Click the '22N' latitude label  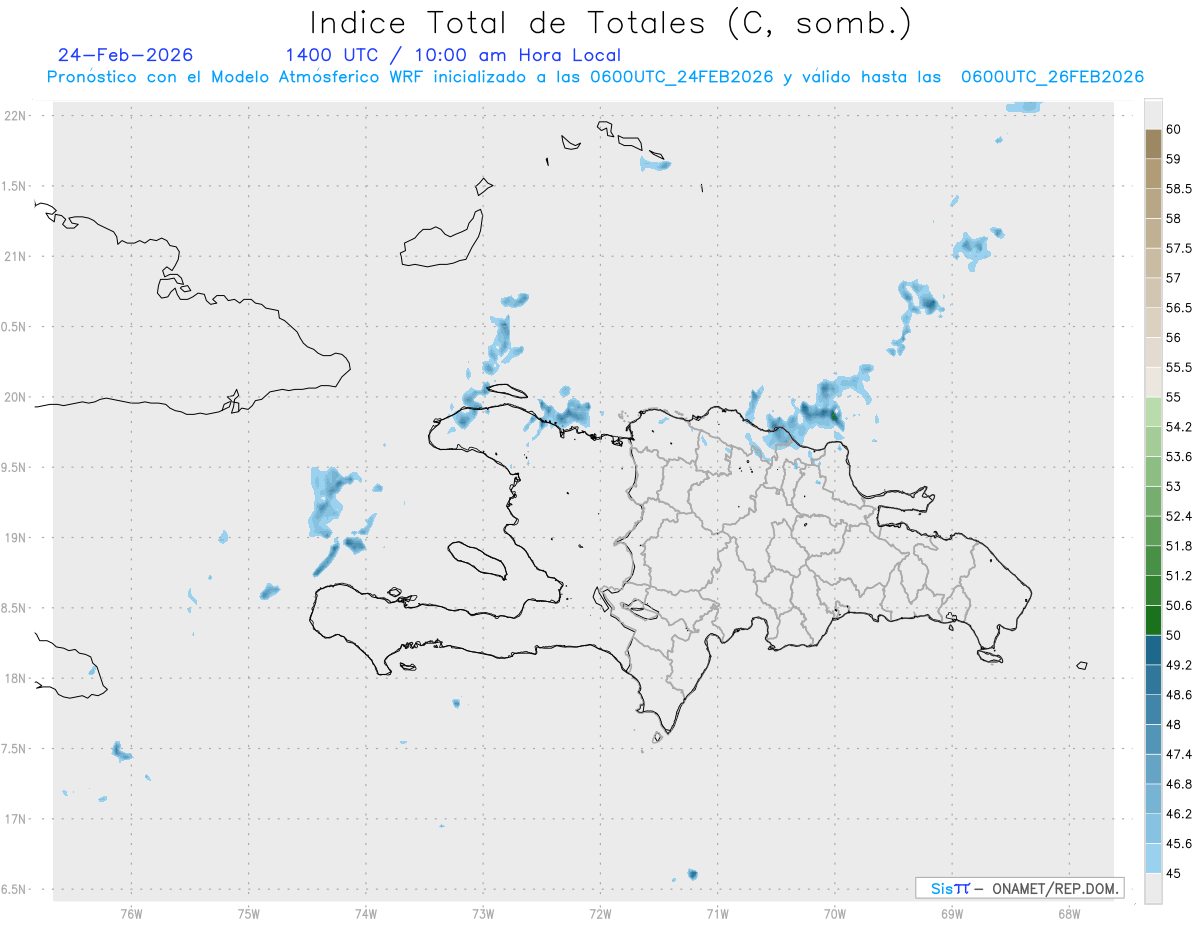tap(15, 116)
